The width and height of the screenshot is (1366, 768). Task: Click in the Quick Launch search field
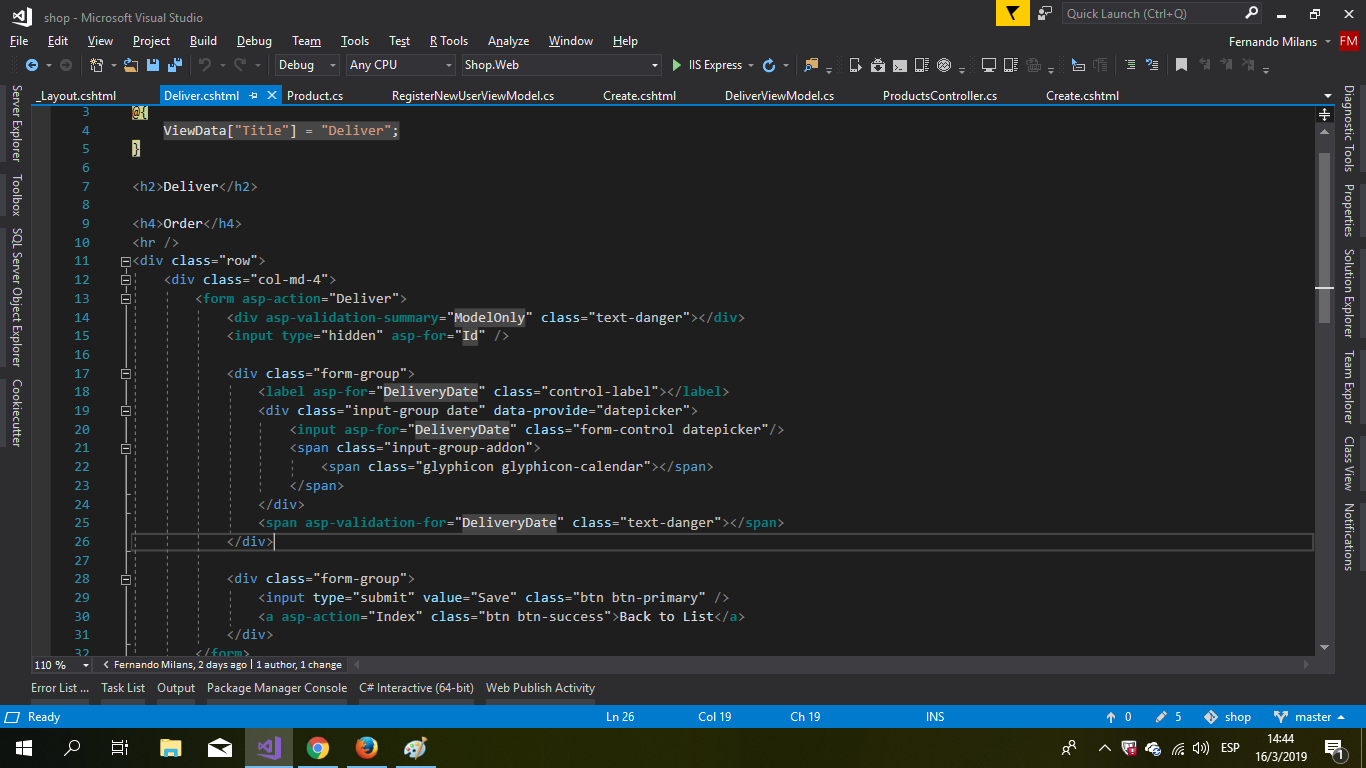point(1150,14)
